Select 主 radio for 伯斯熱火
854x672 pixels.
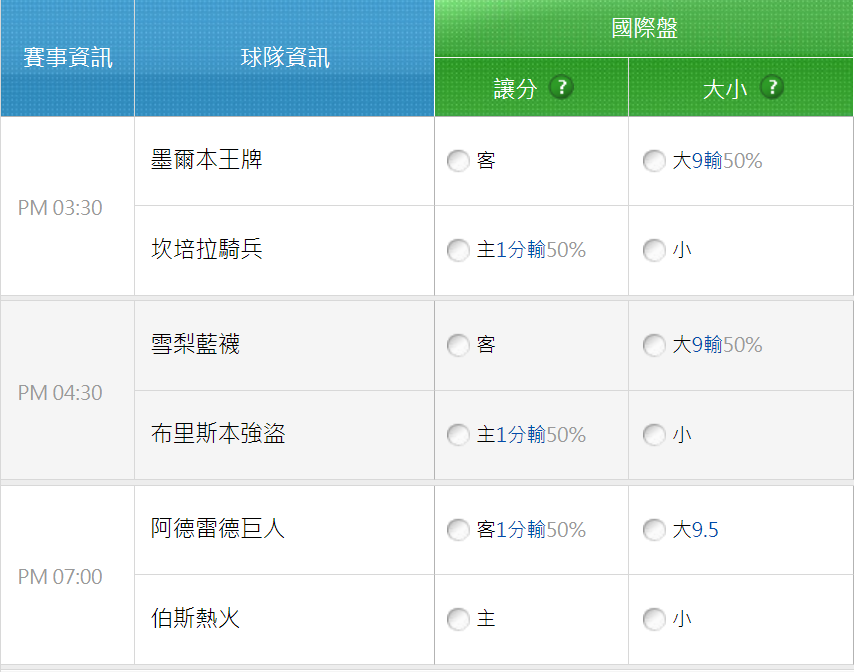[458, 619]
